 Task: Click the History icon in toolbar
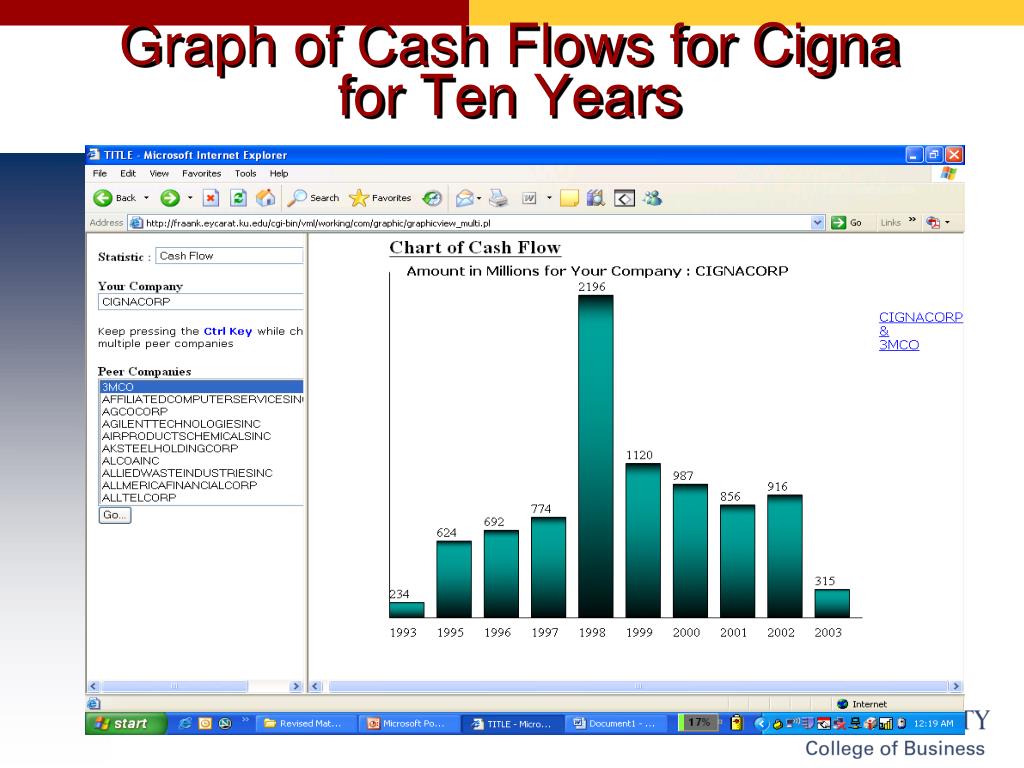click(432, 198)
